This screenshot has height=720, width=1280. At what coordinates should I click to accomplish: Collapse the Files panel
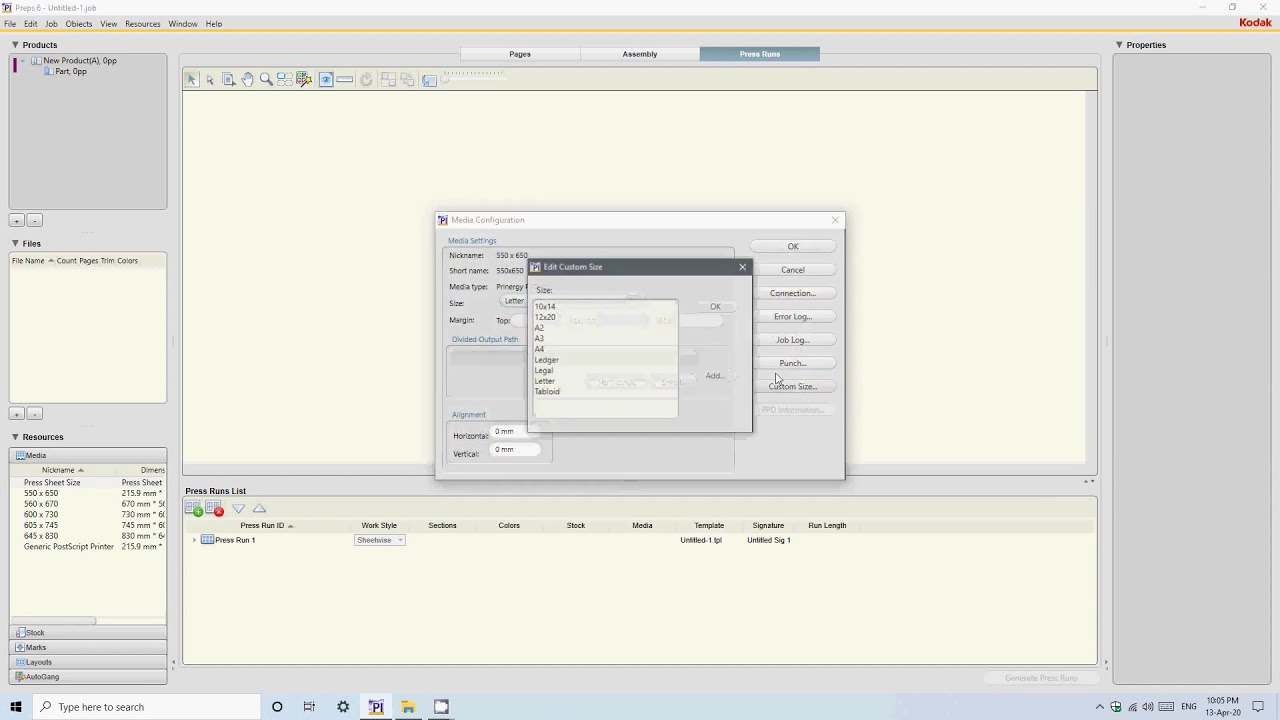15,244
